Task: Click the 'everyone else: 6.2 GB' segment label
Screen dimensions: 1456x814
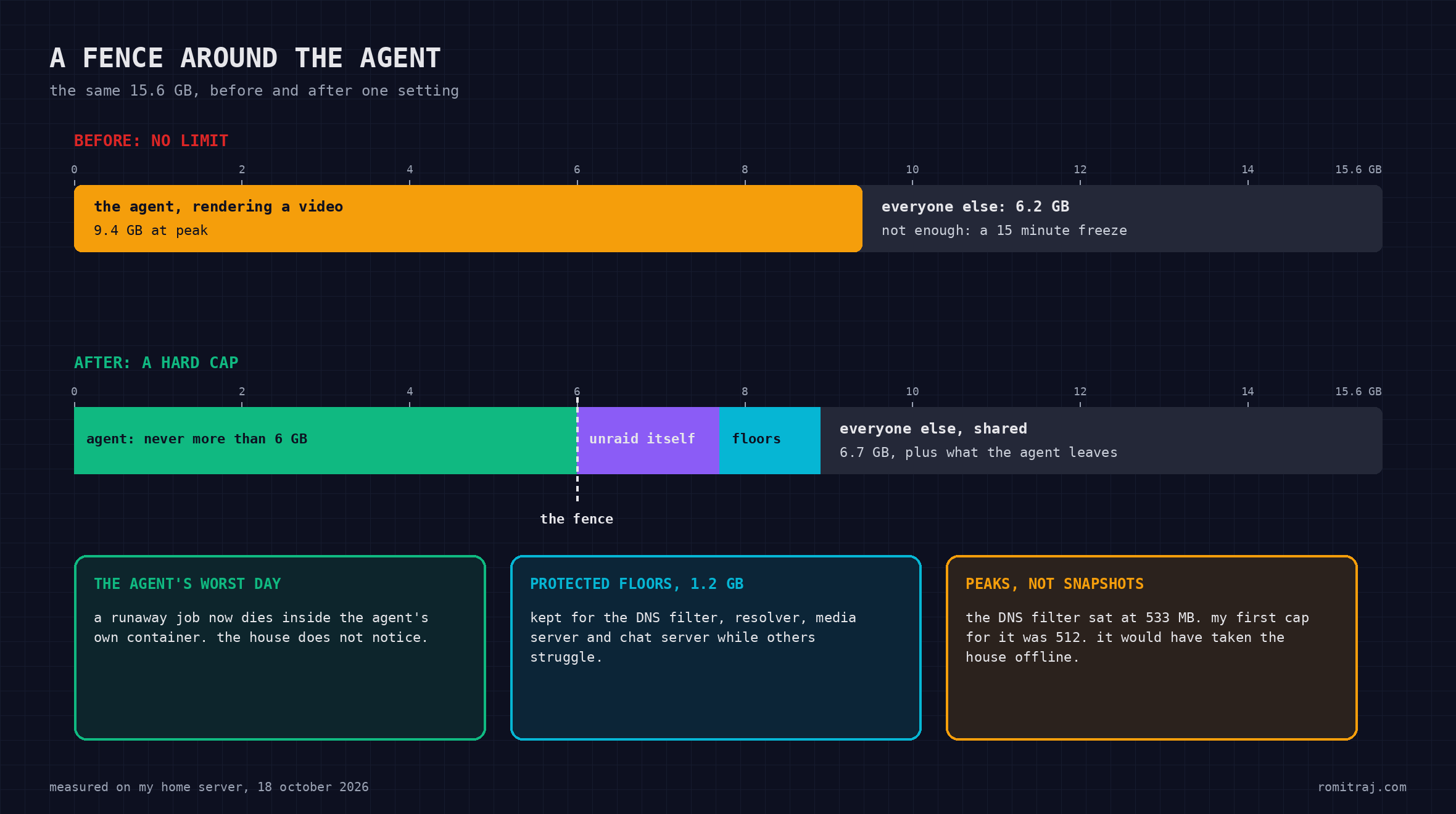Action: (975, 207)
